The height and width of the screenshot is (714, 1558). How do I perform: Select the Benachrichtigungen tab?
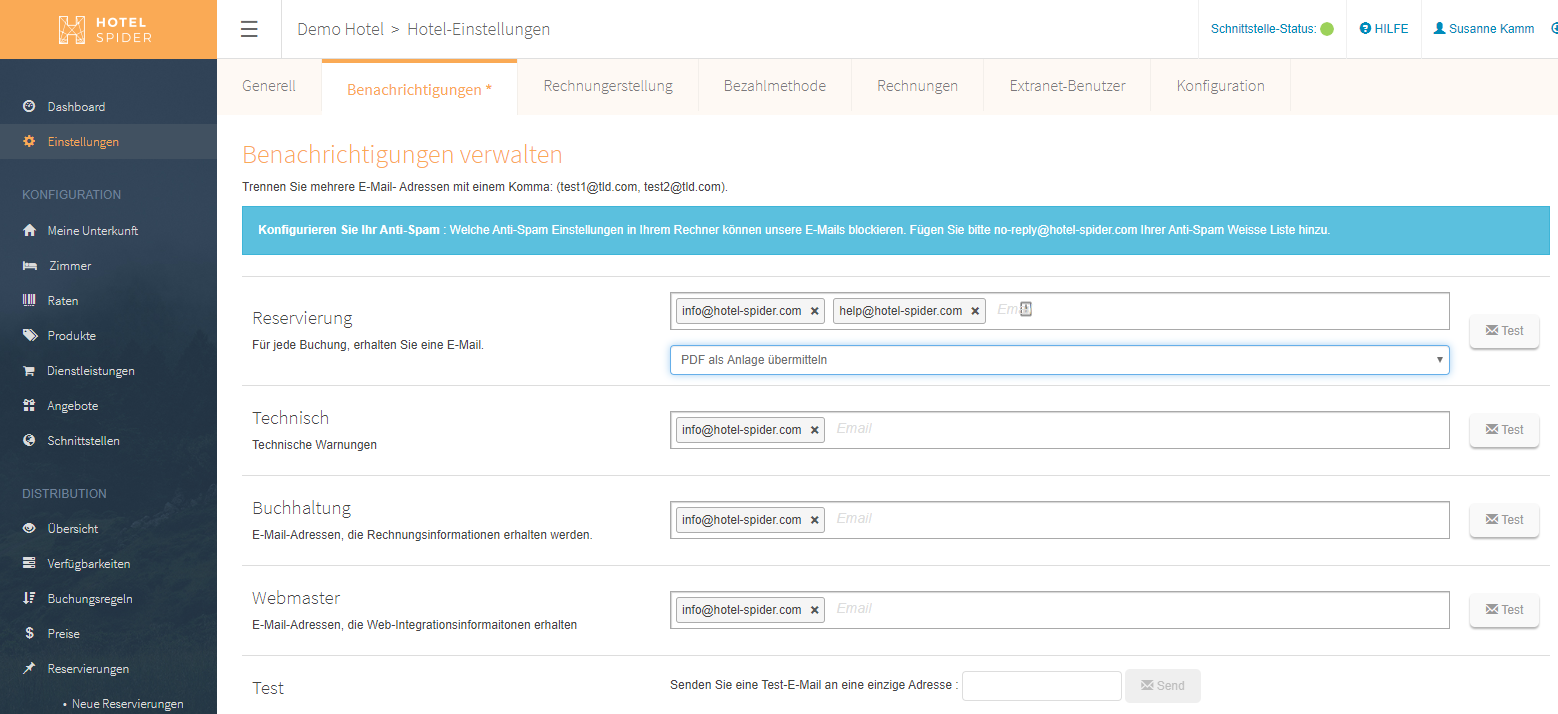pyautogui.click(x=419, y=89)
